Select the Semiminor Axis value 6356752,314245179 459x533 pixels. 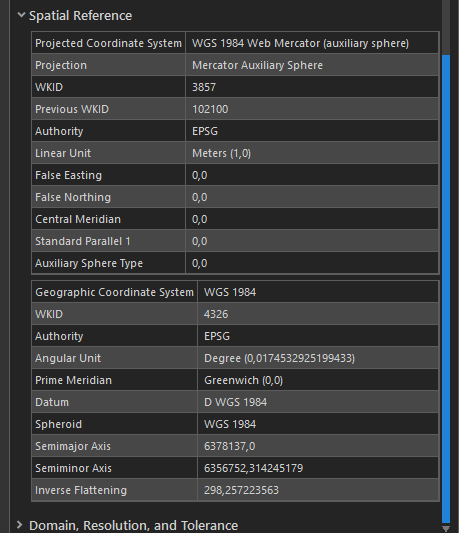point(253,468)
